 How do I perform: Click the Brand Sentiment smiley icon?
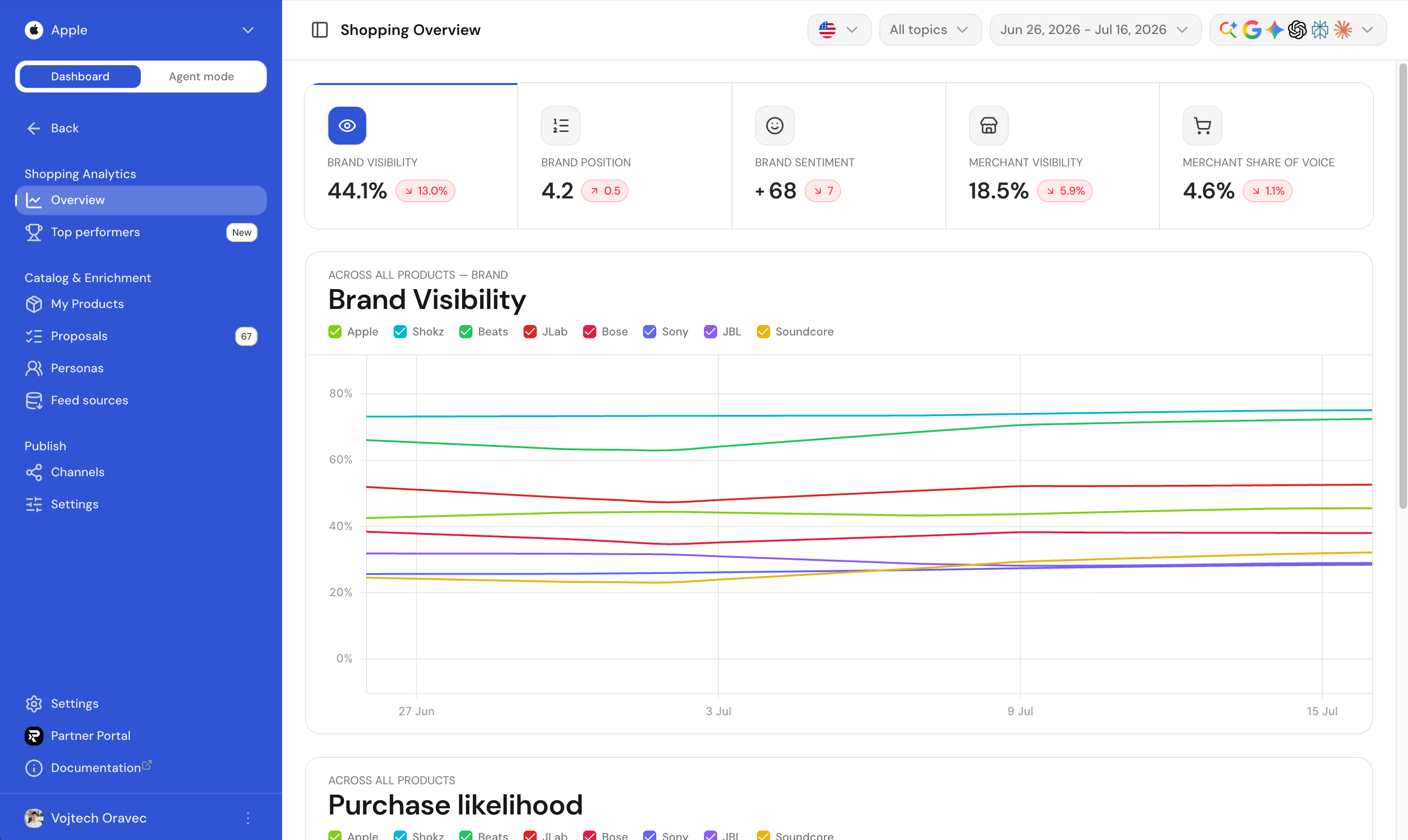775,125
